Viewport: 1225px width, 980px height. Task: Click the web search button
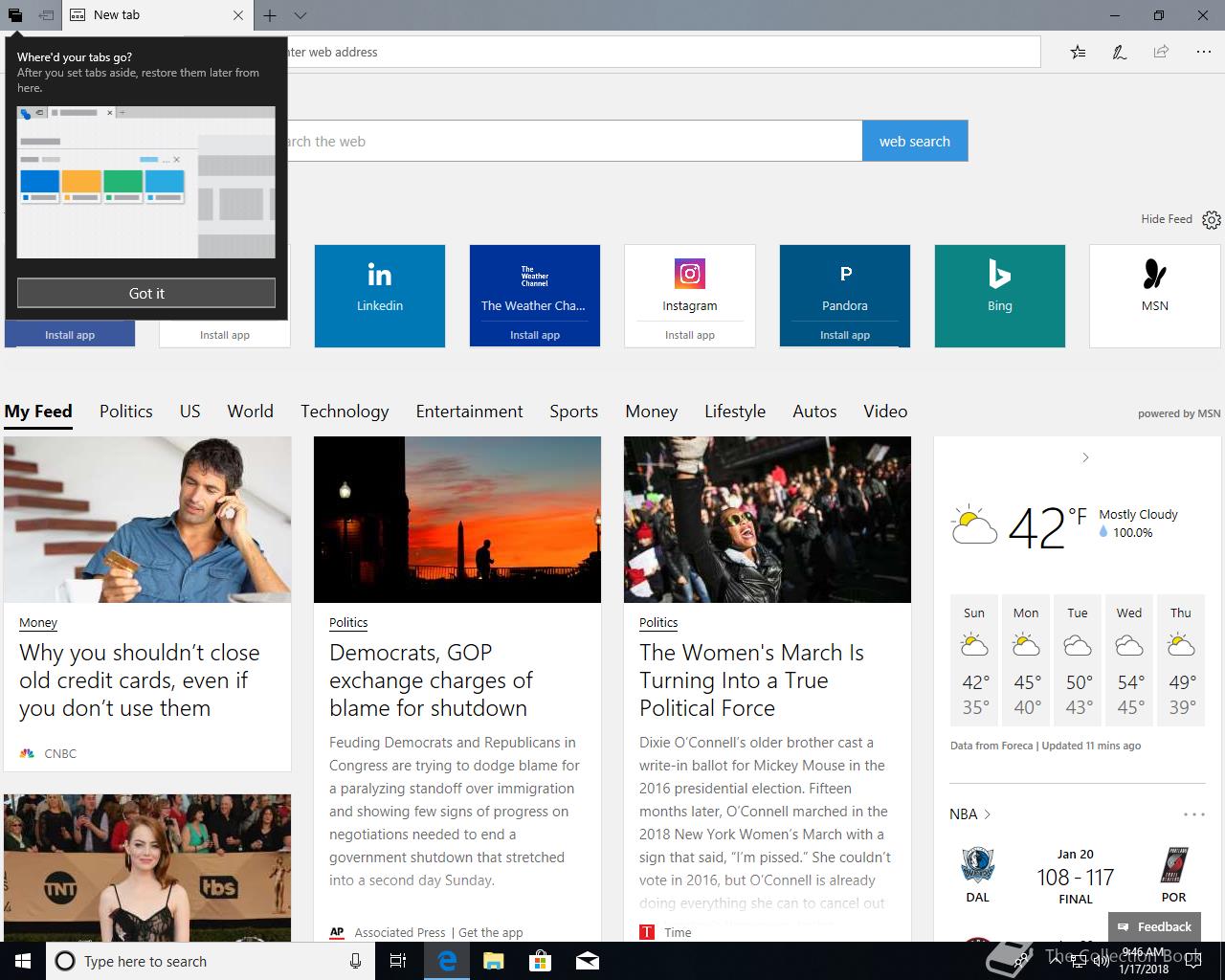pos(915,141)
